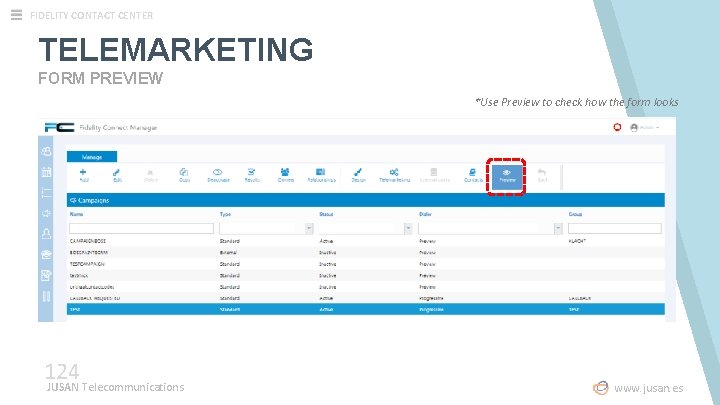Screen dimensions: 720x405
Task: Open the Relationships toolbar icon
Action: click(x=321, y=175)
